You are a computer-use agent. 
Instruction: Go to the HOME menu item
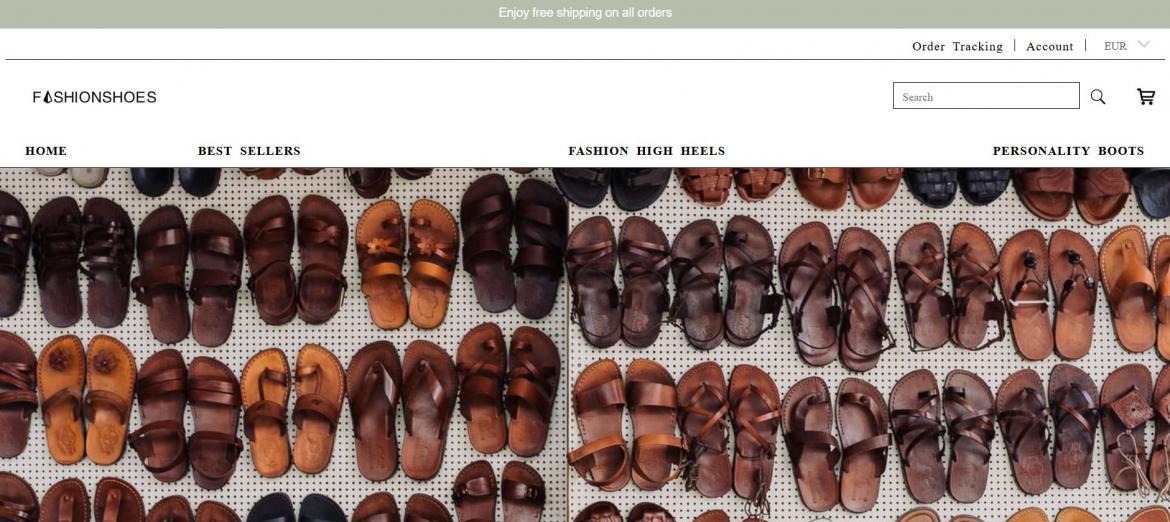click(46, 151)
